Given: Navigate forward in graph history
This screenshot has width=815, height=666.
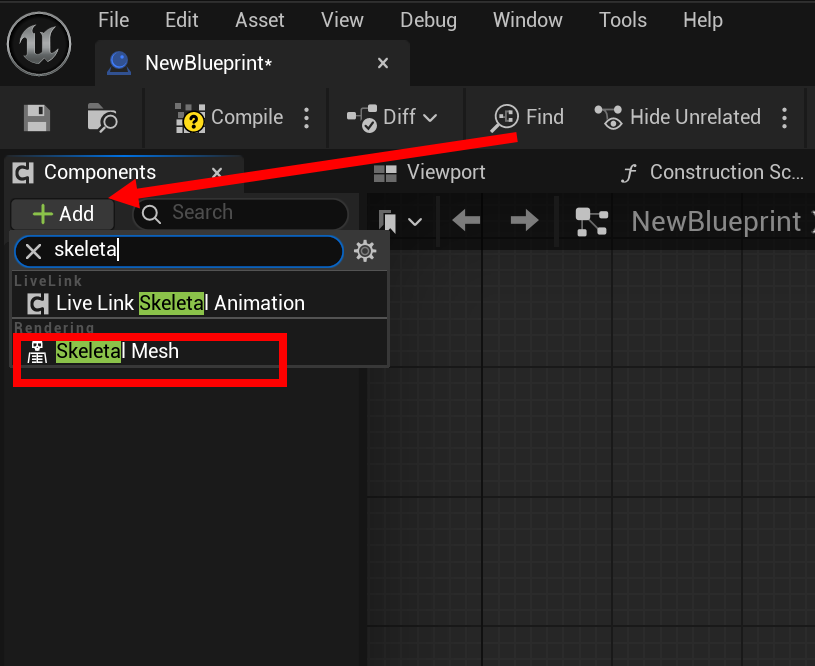Looking at the screenshot, I should pyautogui.click(x=524, y=220).
